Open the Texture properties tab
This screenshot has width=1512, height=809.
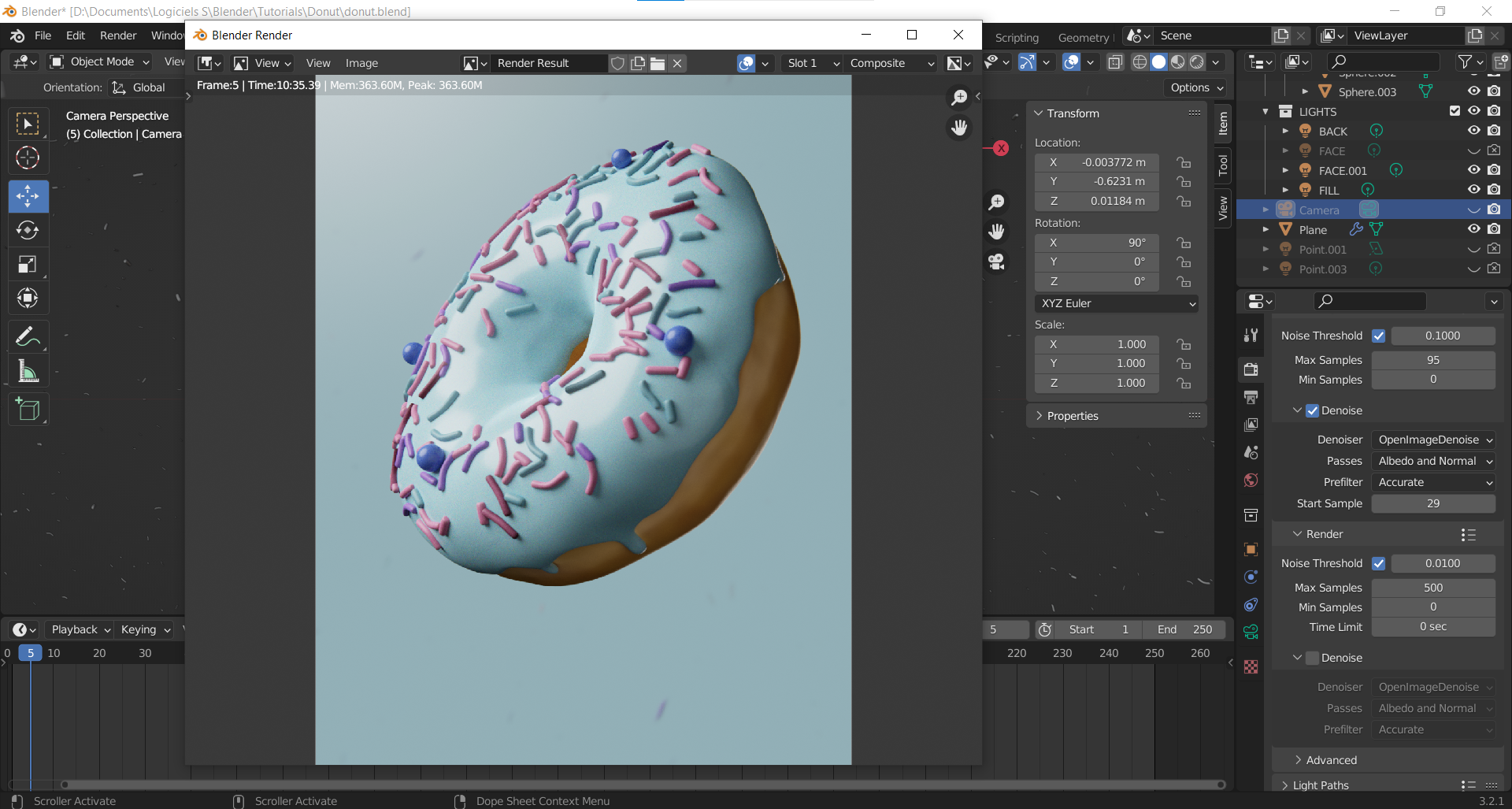coord(1251,667)
